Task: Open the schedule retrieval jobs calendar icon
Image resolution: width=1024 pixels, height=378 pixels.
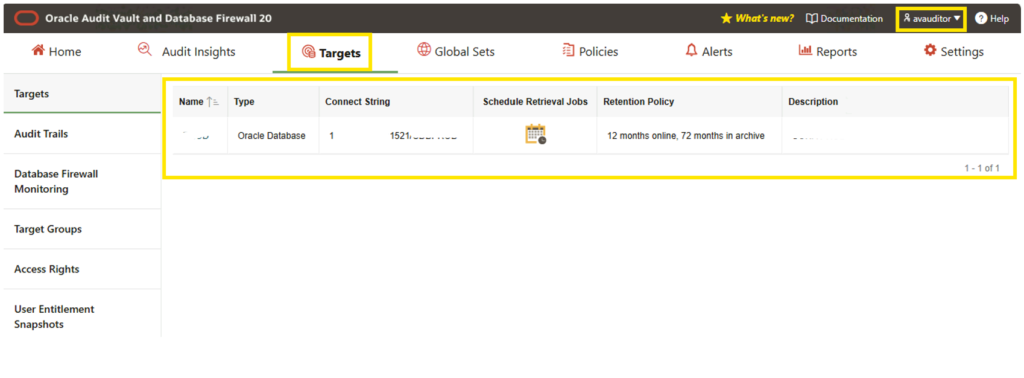Action: 536,134
